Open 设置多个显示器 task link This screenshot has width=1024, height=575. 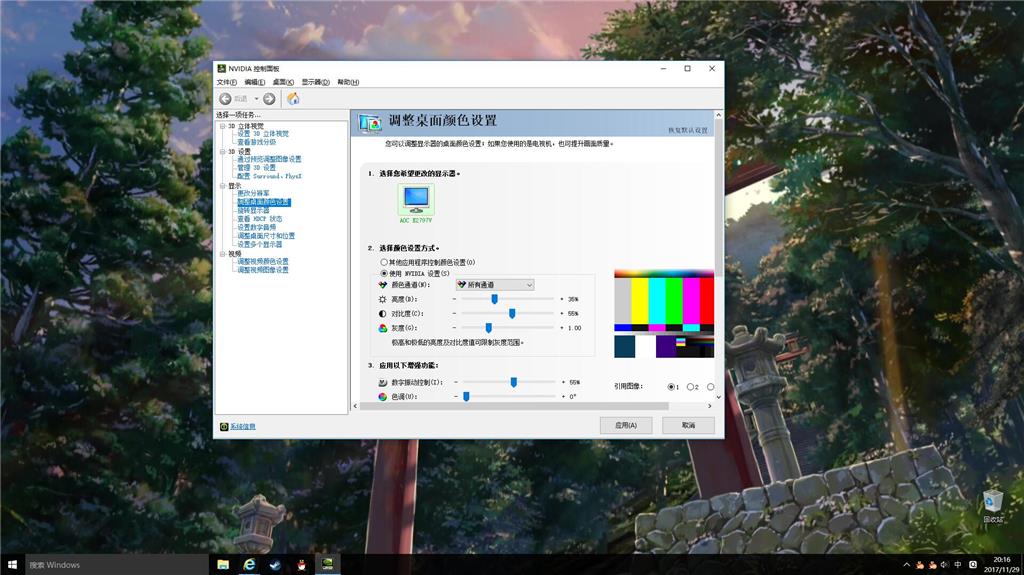260,244
